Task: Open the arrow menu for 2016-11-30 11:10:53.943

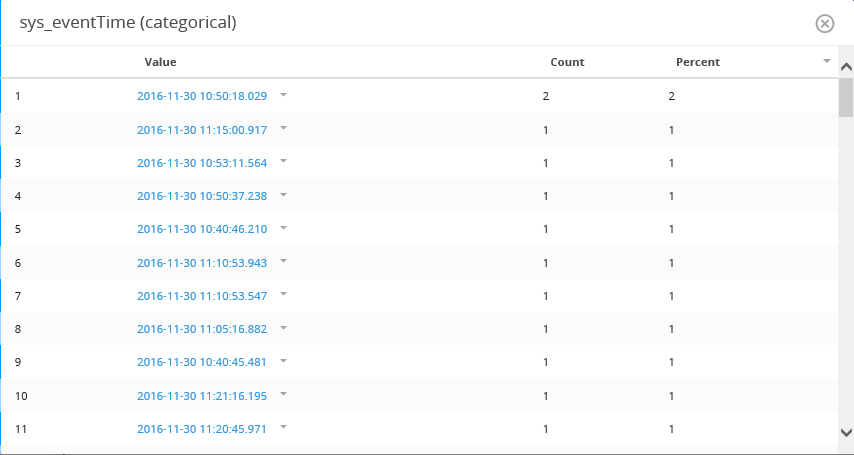Action: coord(283,261)
